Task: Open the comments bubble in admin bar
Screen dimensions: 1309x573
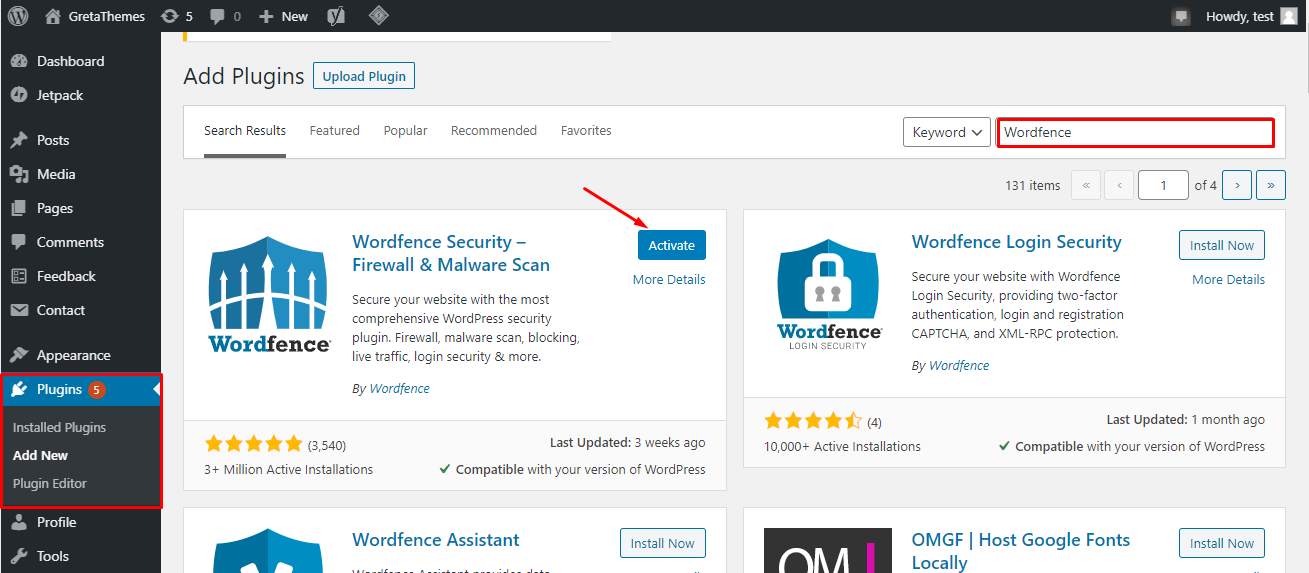Action: coord(223,16)
